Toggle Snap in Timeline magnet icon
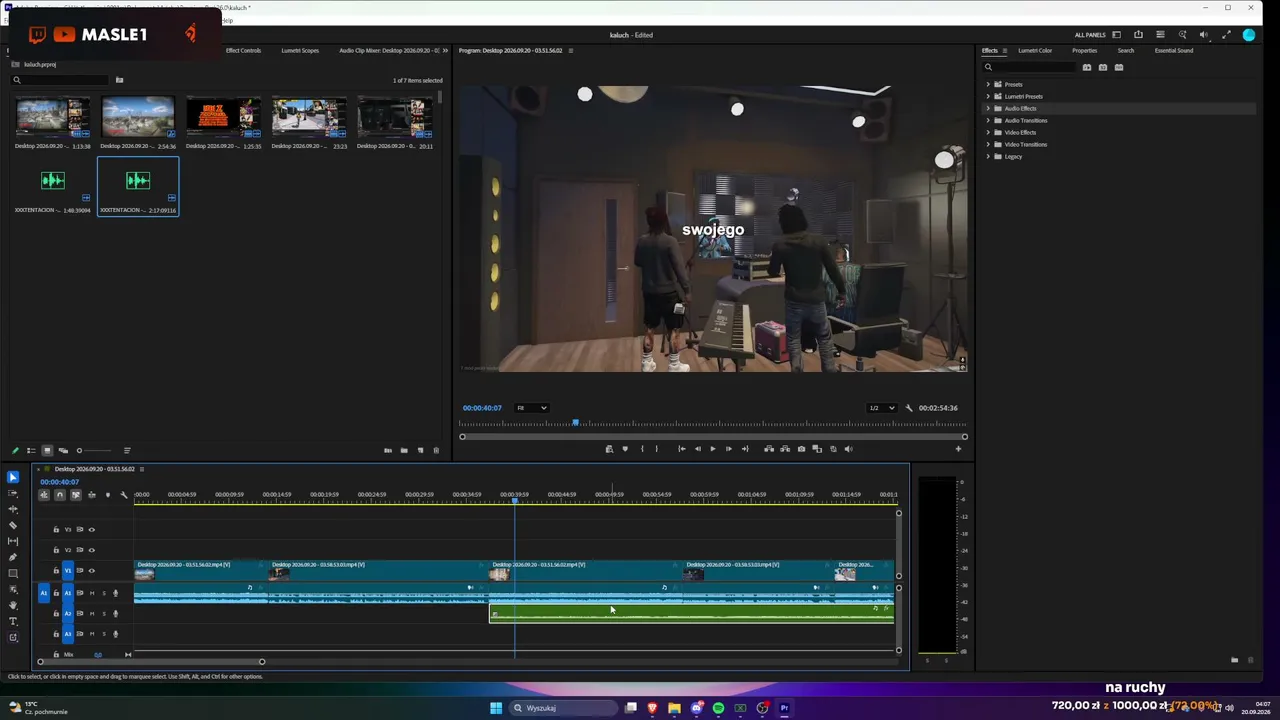This screenshot has width=1280, height=720. (x=60, y=495)
